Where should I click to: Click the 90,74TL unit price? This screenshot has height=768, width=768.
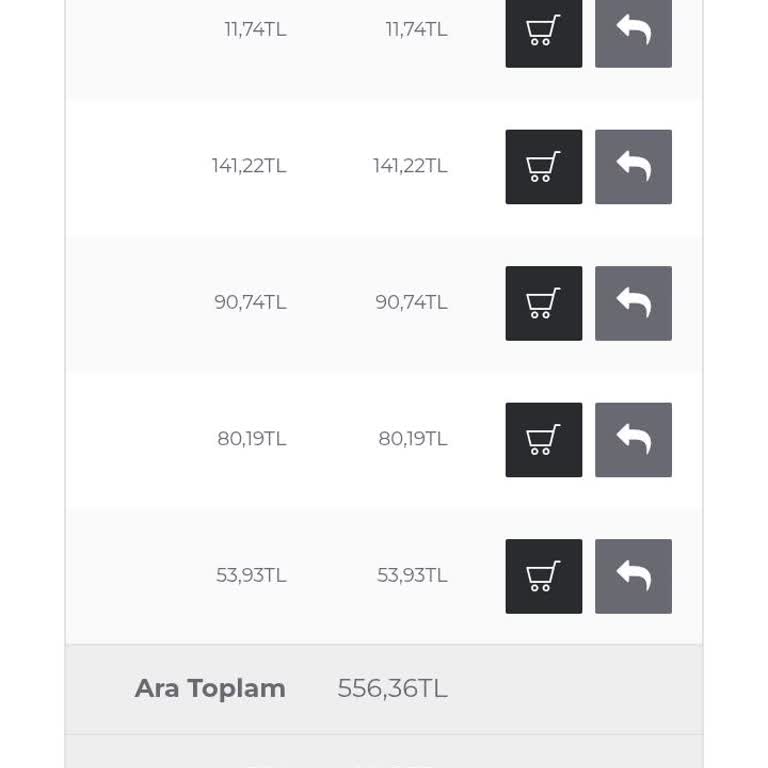pyautogui.click(x=250, y=302)
